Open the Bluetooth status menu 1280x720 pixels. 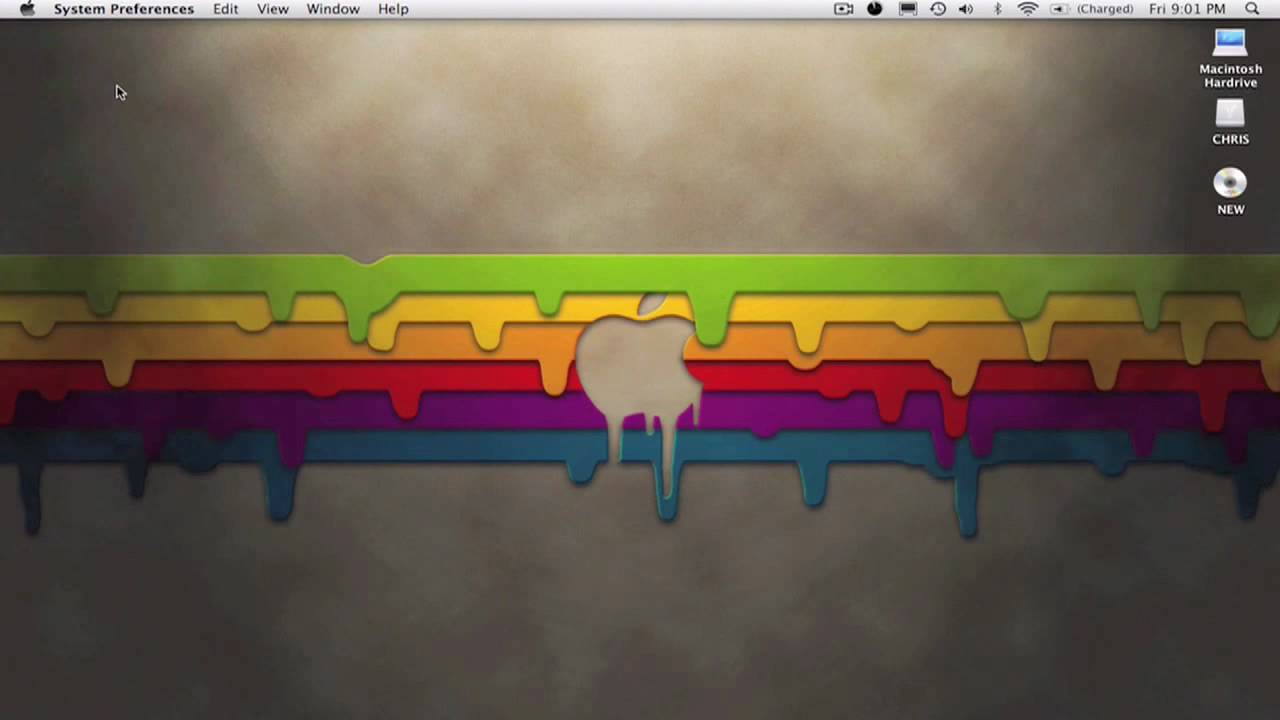(x=997, y=9)
